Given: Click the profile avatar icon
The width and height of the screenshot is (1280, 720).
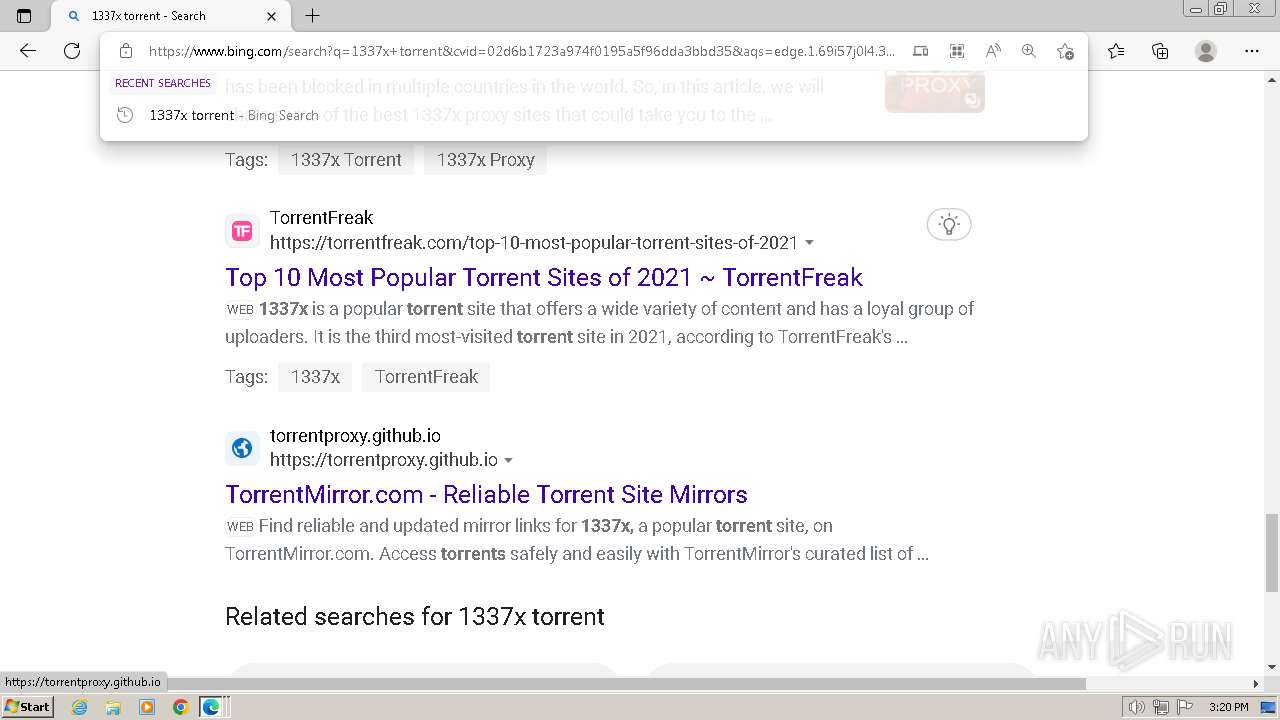Looking at the screenshot, I should (x=1206, y=51).
